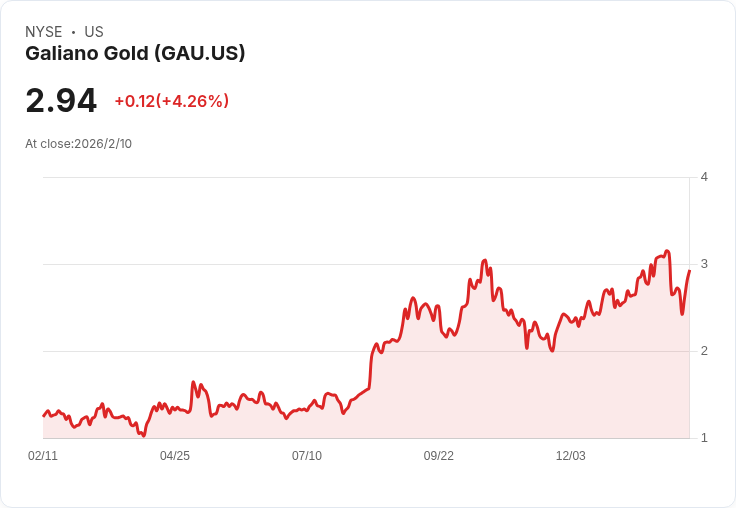Click the current price 2.94
The image size is (736, 508).
coord(61,101)
